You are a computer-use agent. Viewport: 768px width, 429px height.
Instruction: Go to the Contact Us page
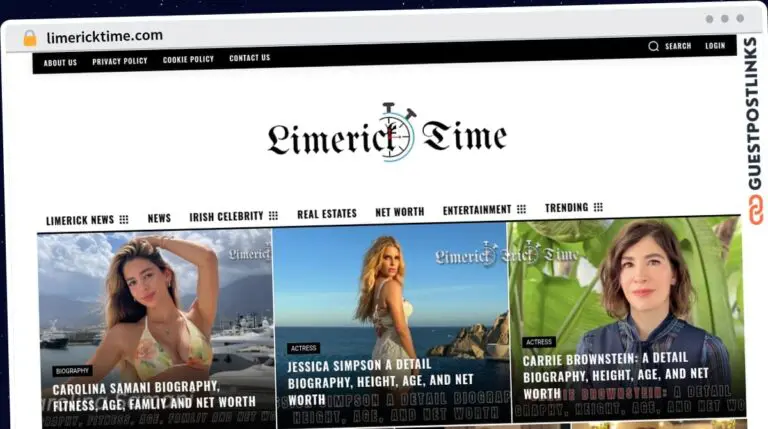point(250,58)
